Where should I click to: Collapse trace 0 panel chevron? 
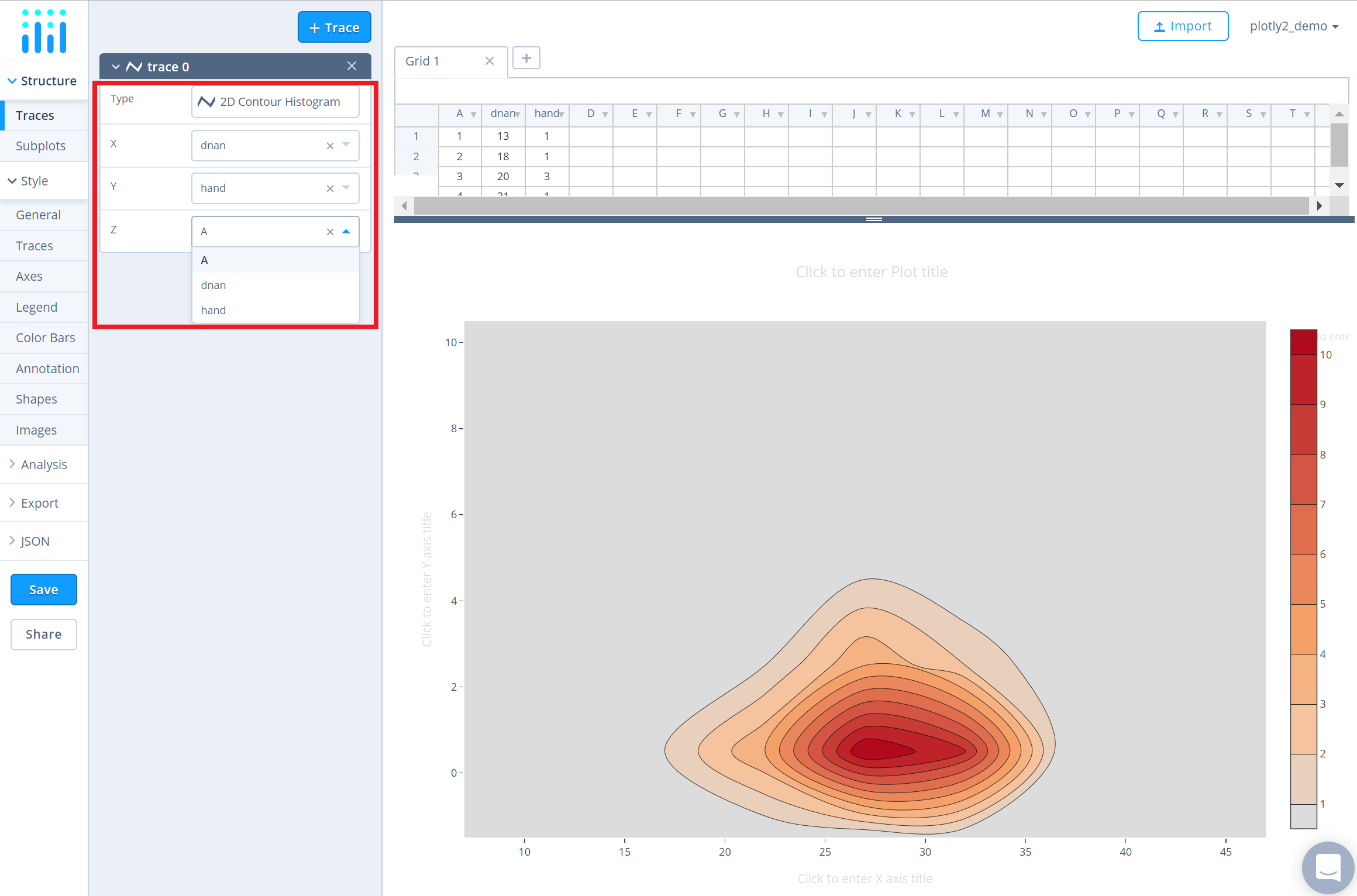(116, 67)
